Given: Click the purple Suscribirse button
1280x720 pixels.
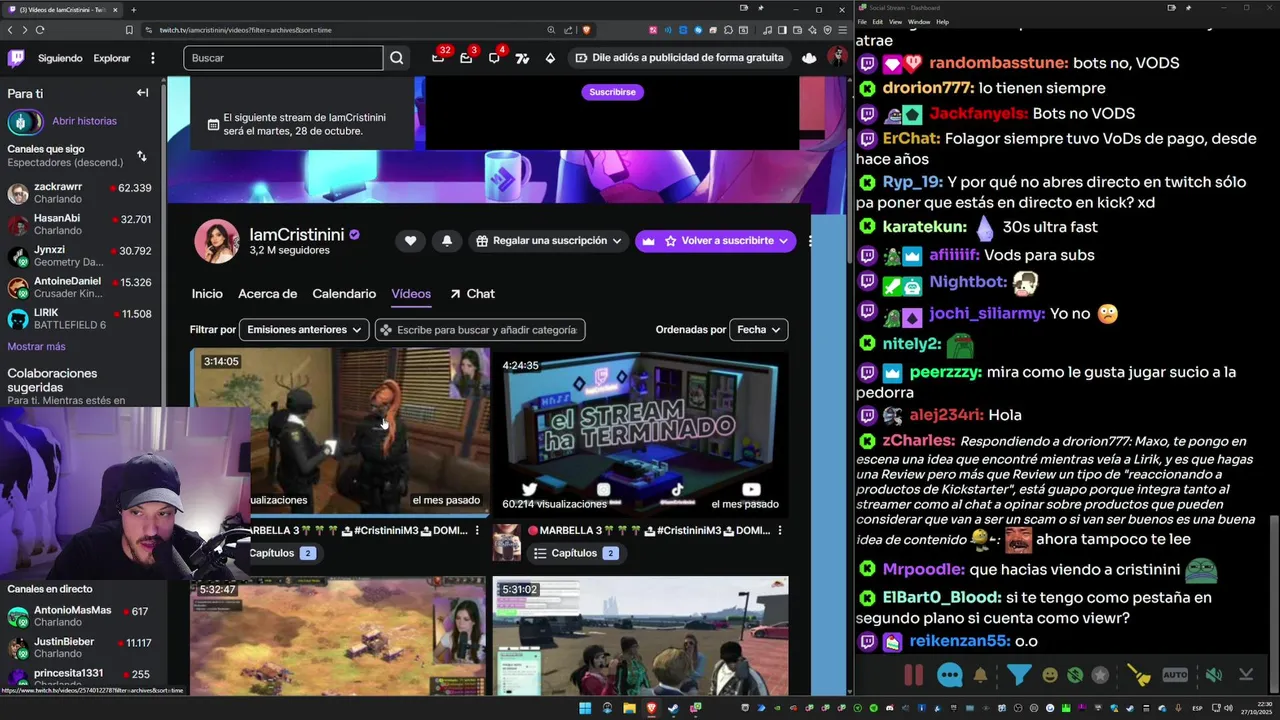Looking at the screenshot, I should [x=612, y=92].
